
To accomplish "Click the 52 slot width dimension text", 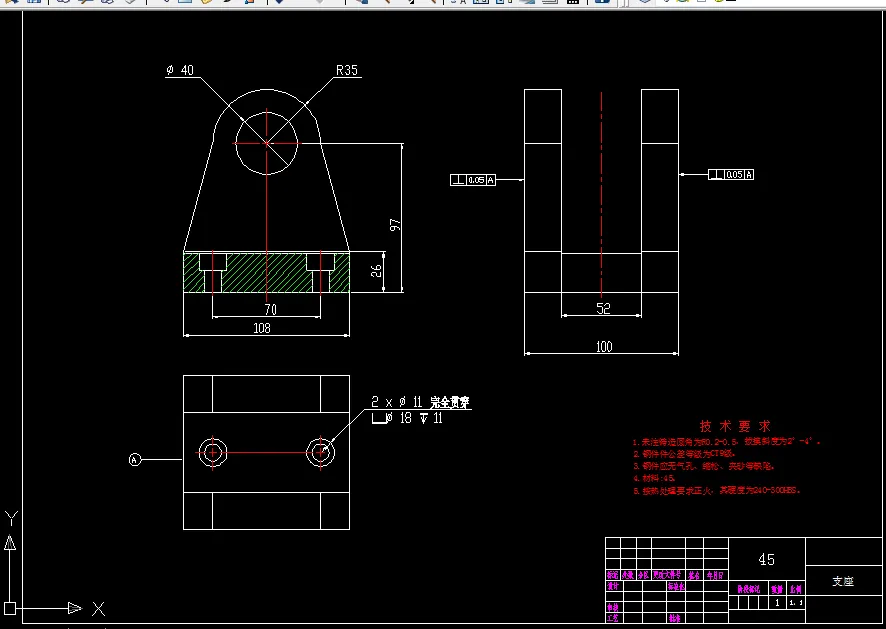I will (603, 308).
